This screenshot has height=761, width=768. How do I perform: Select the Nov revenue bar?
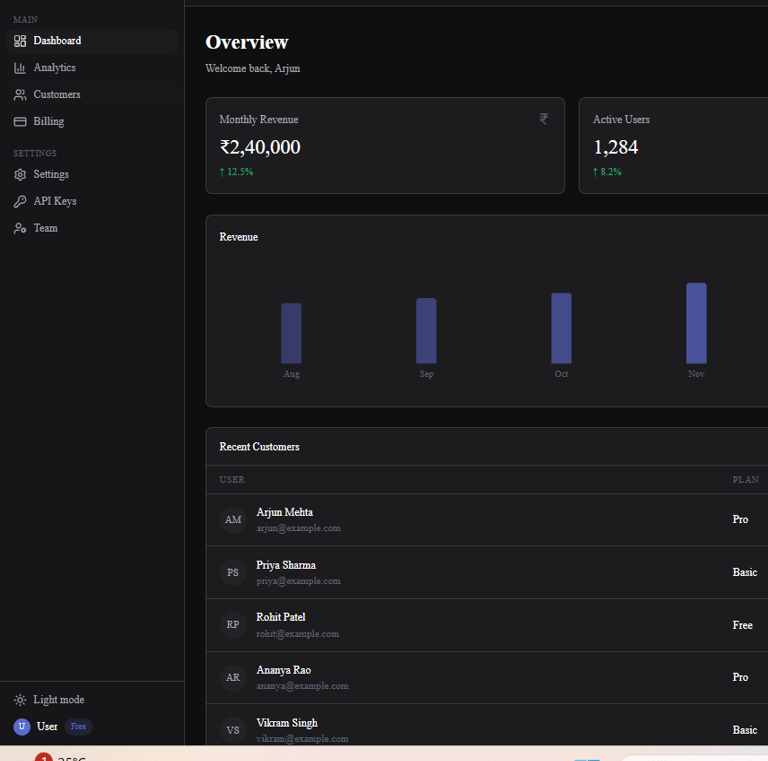[x=696, y=323]
